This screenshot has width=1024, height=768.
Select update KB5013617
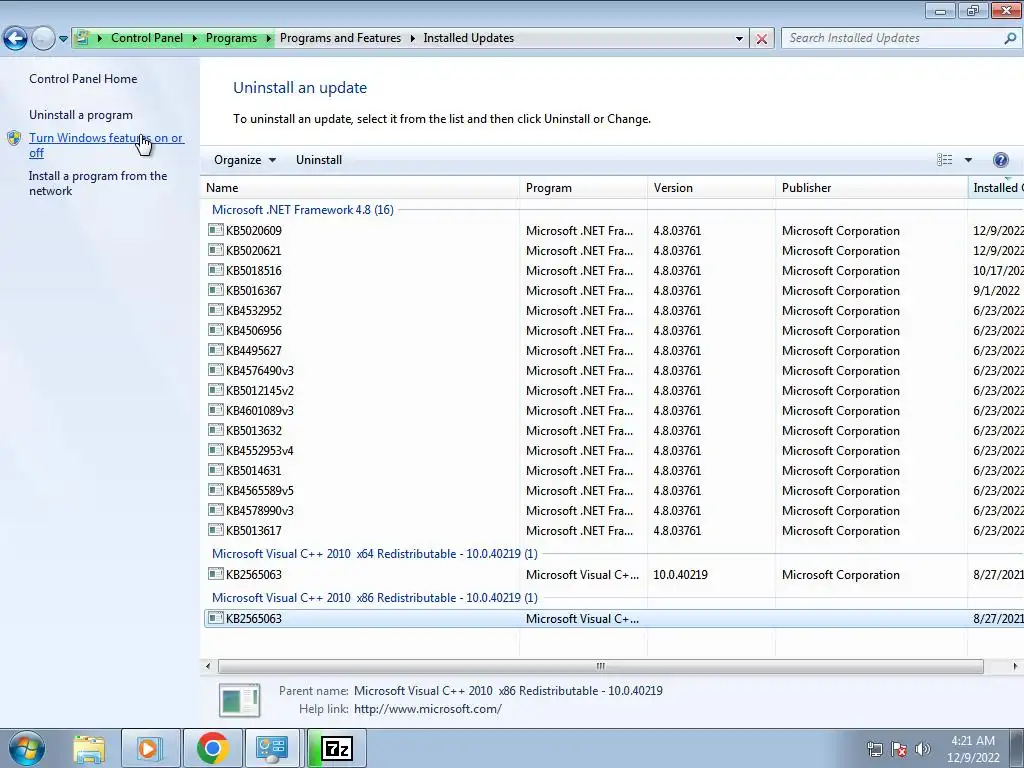click(254, 531)
